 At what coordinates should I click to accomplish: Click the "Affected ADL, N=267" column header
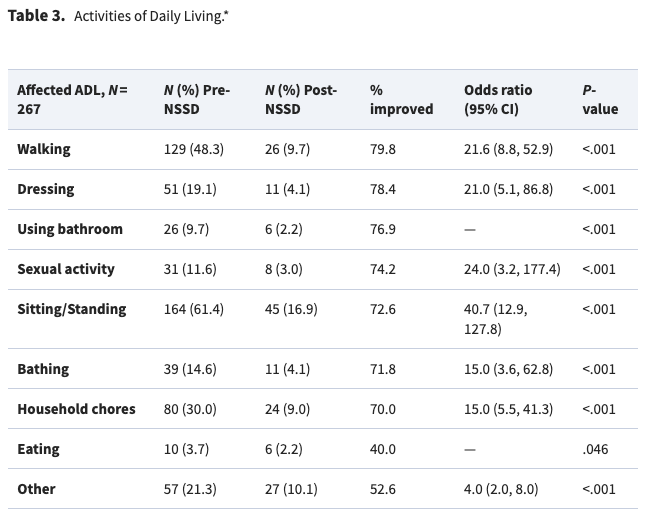72,99
